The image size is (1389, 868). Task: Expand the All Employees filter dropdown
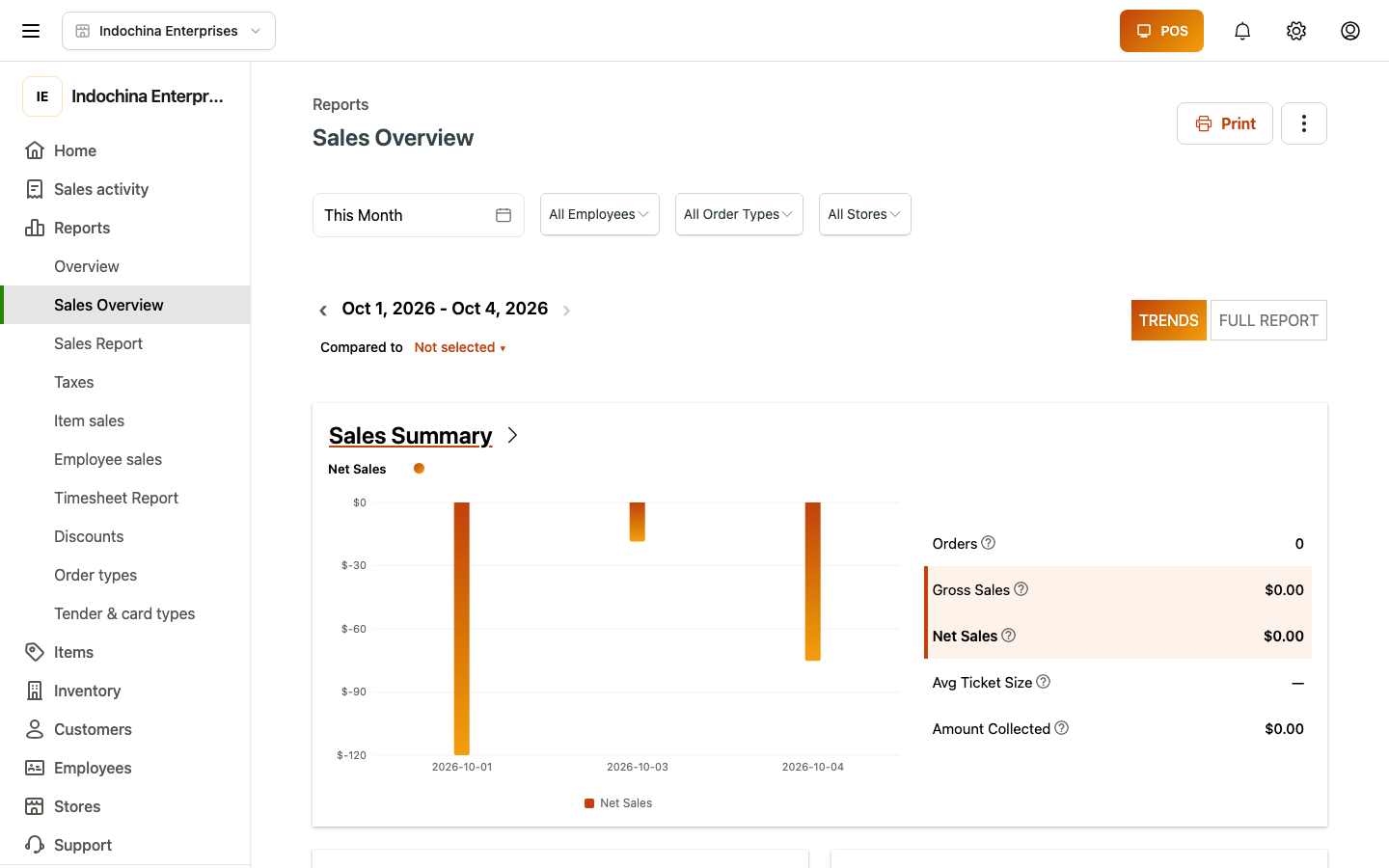[600, 214]
